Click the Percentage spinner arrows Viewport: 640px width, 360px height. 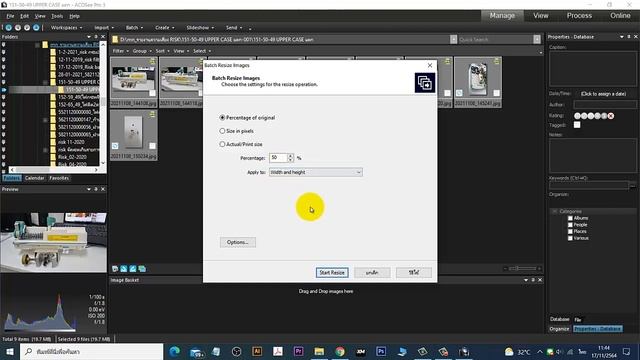(290, 158)
